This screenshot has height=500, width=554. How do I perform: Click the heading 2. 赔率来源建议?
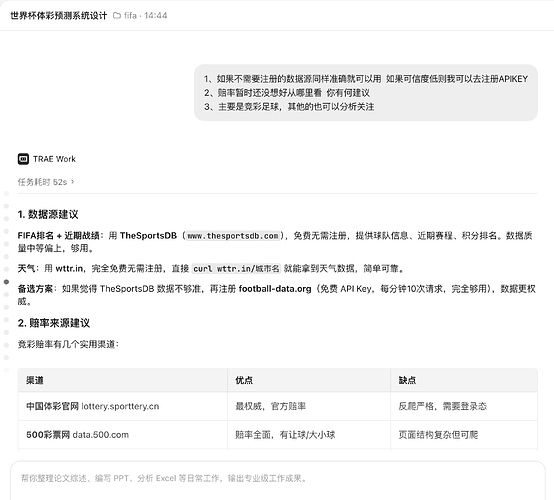(x=54, y=323)
